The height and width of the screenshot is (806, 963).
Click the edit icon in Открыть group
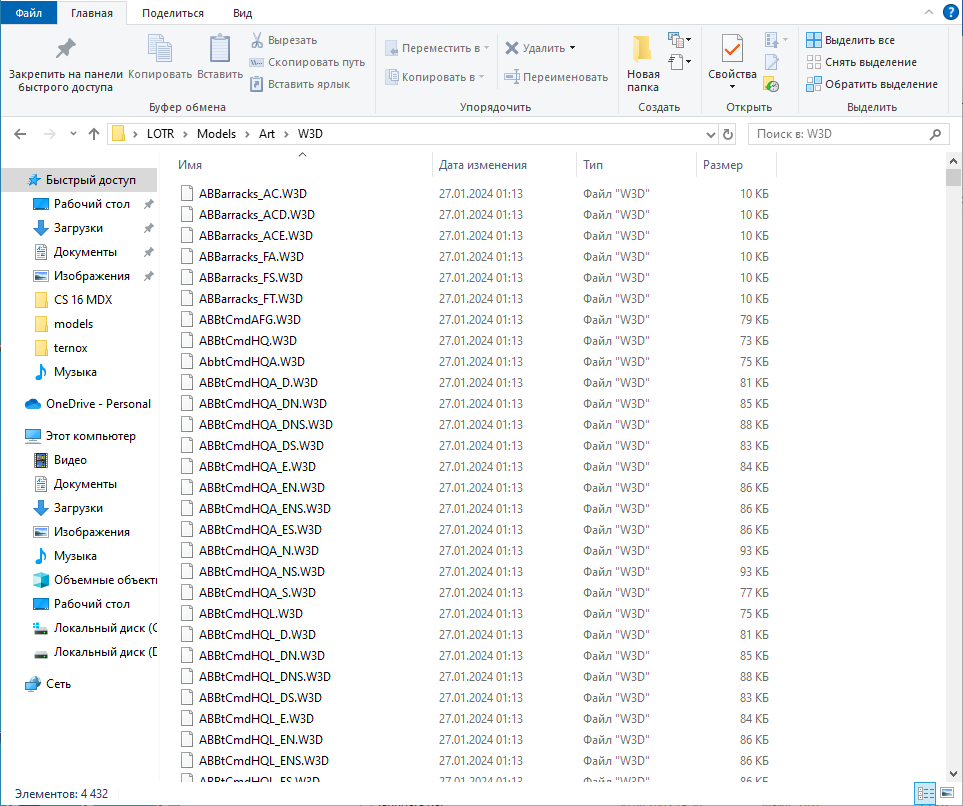click(x=771, y=62)
